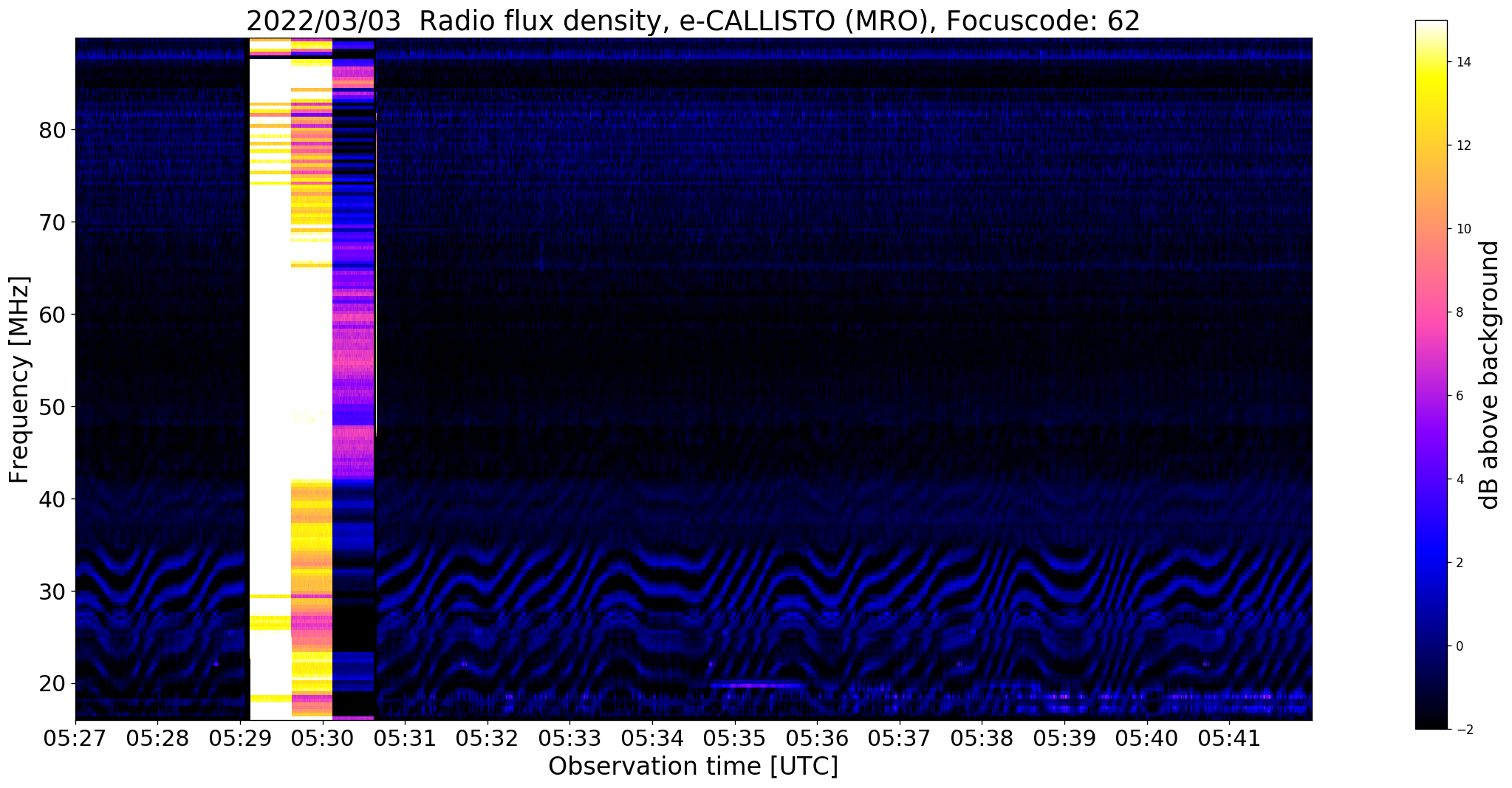Screen dimensions: 1512x788
Task: Click the 05:30 time tick label
Action: (x=322, y=738)
